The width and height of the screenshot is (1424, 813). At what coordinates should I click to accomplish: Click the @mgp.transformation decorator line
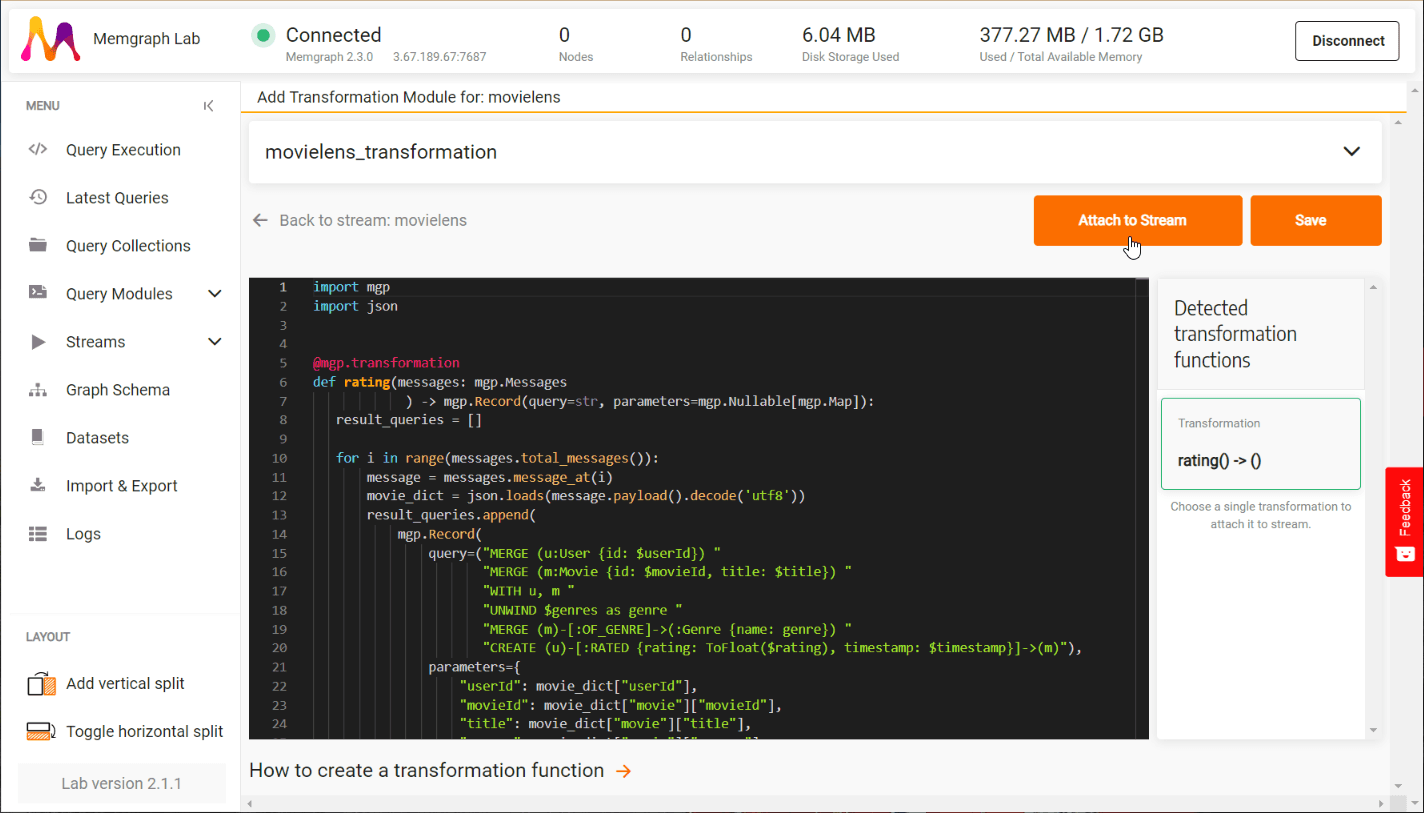point(386,363)
